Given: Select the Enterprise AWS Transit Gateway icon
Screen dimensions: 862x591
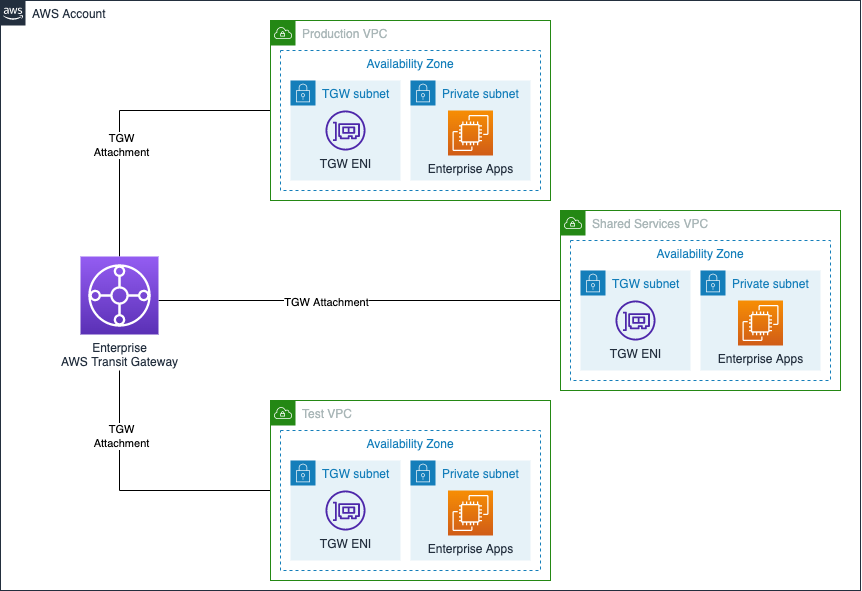Looking at the screenshot, I should (x=119, y=295).
